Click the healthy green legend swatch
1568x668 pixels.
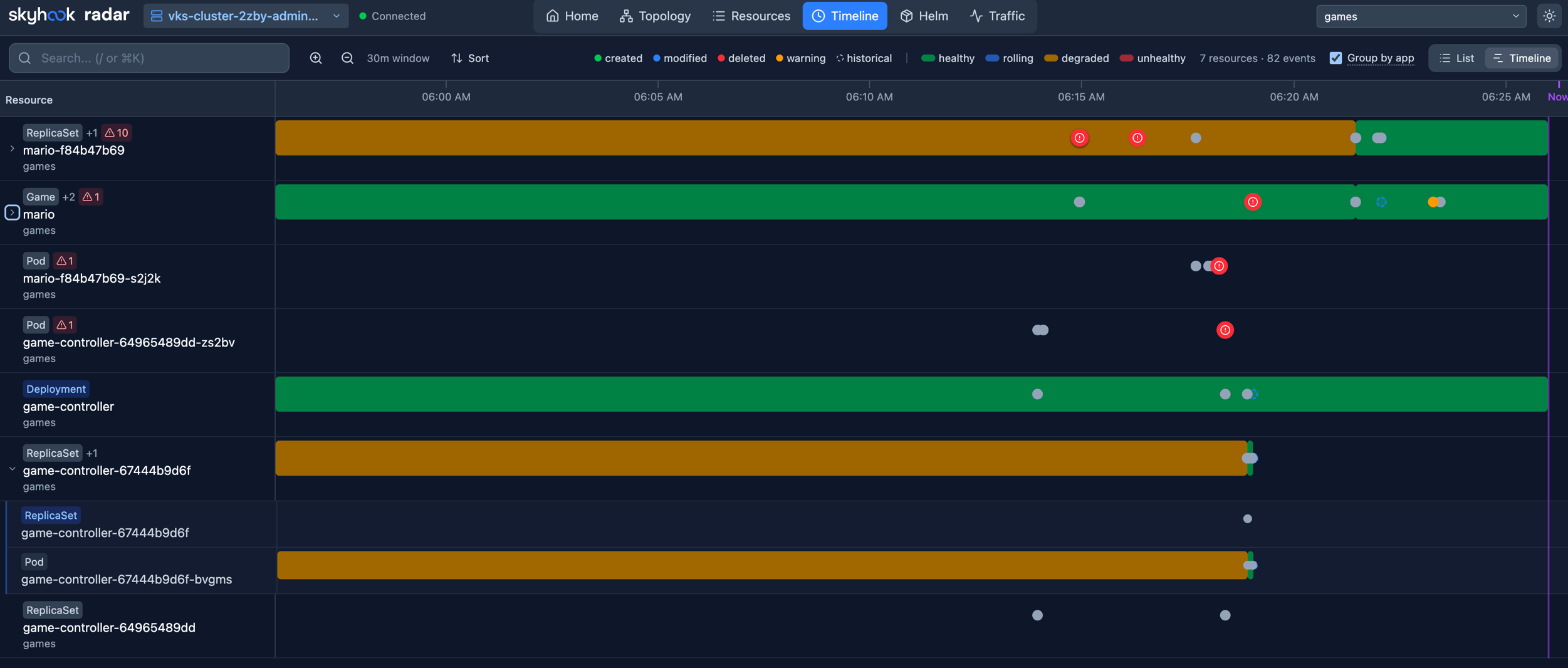928,58
